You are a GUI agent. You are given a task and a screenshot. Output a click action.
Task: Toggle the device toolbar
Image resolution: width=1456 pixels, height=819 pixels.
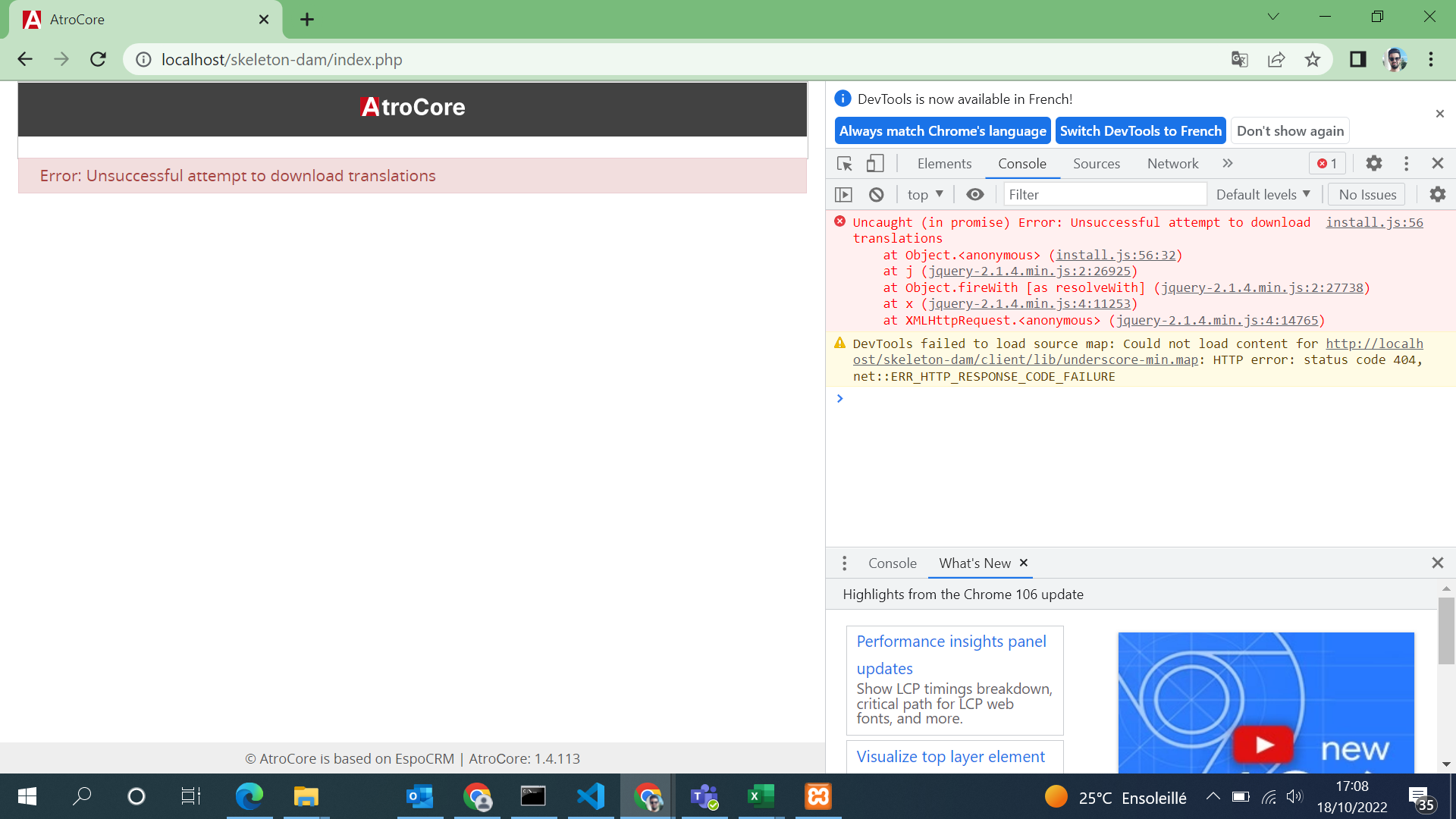coord(875,163)
